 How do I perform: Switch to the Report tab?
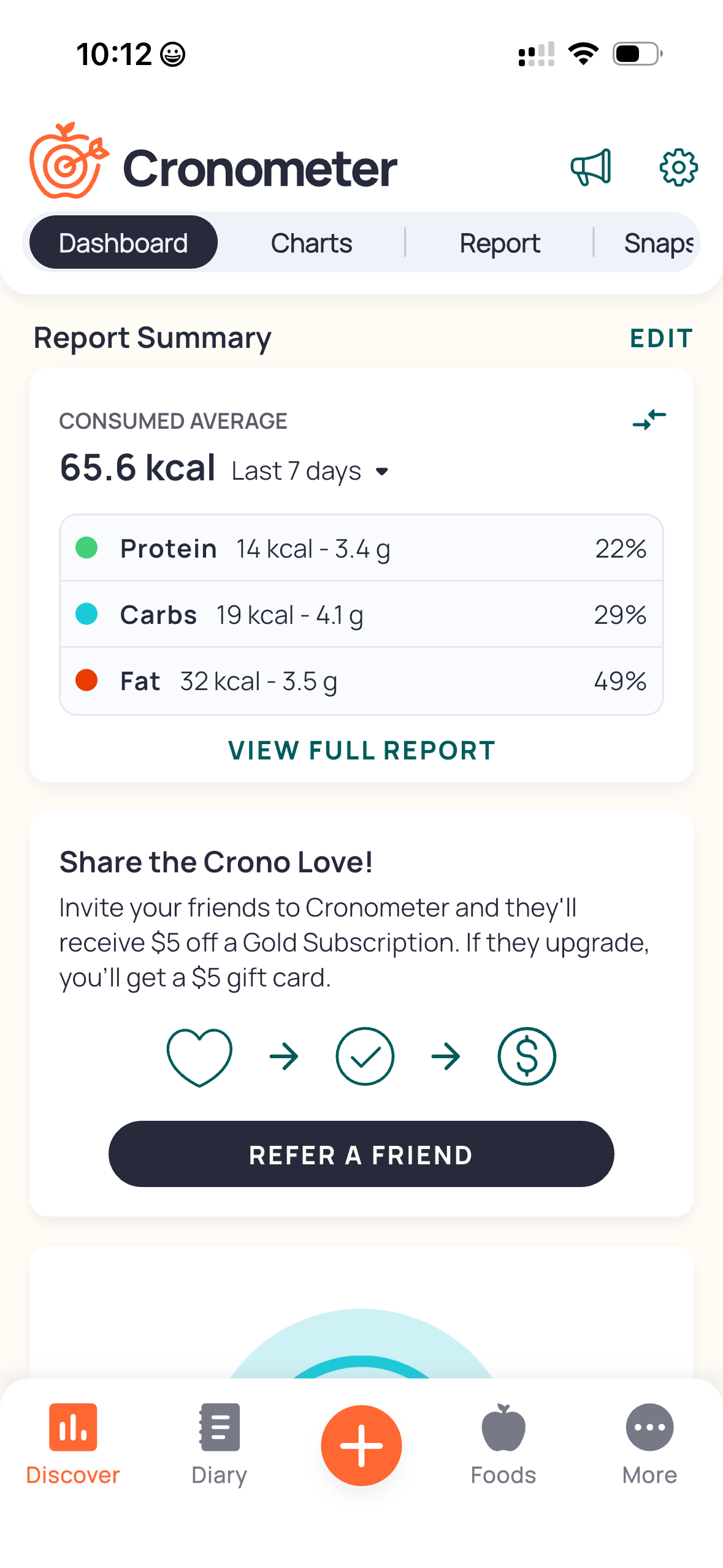tap(500, 243)
